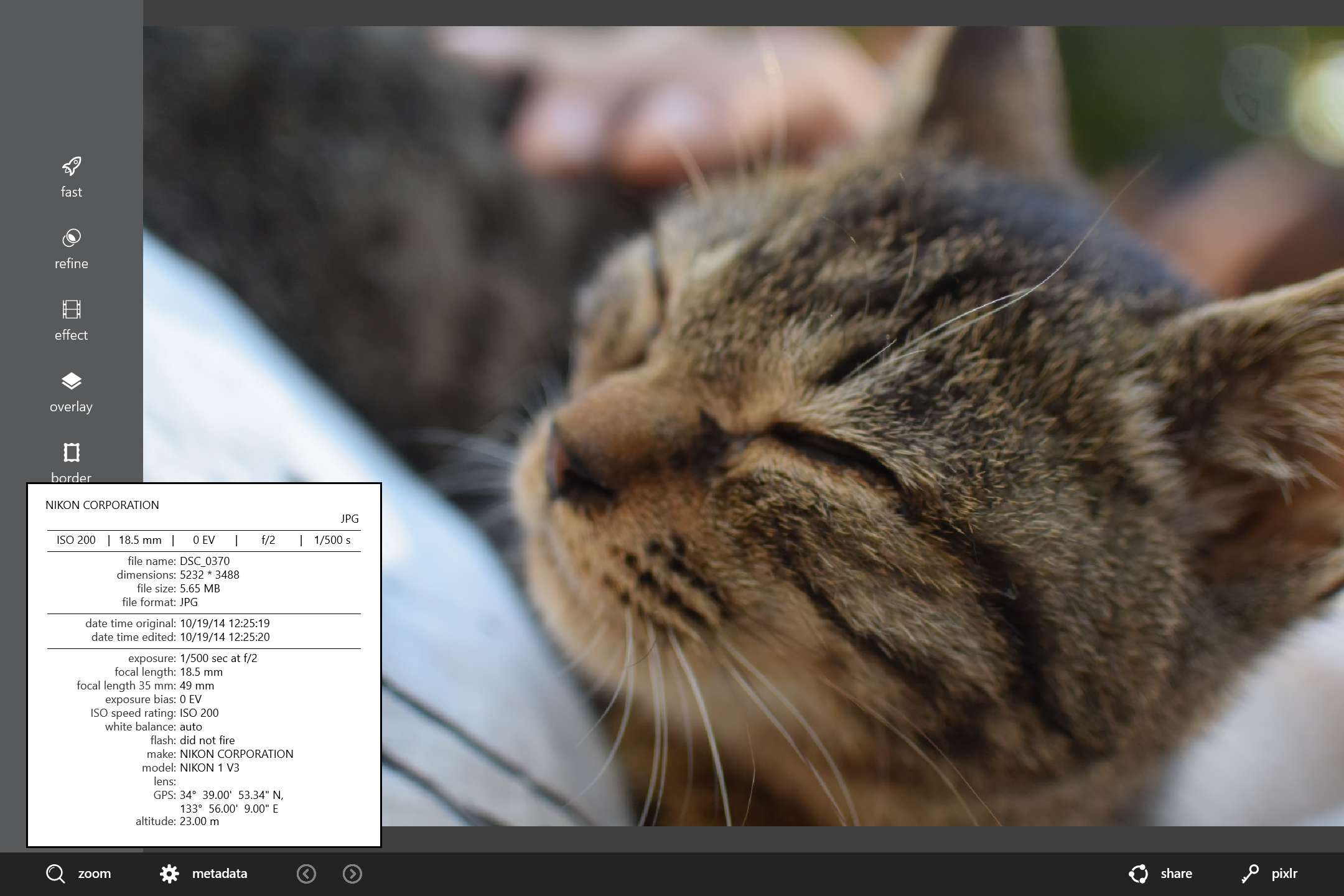The height and width of the screenshot is (896, 1344).
Task: Click the share icon in bottom bar
Action: tap(1138, 874)
